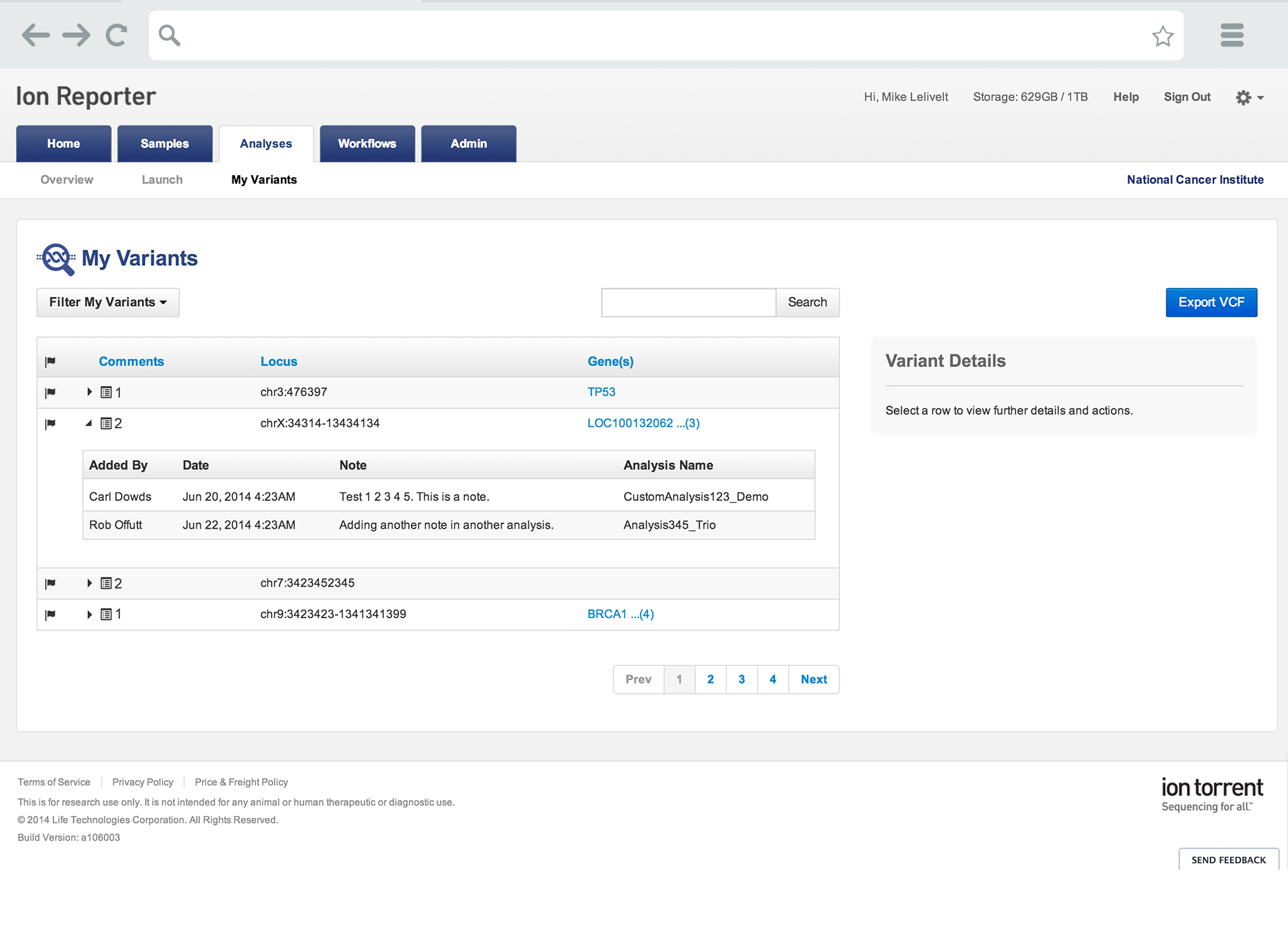Click comment note icon in chrX:34314-13434134 row
Image resolution: width=1288 pixels, height=928 pixels.
(106, 424)
